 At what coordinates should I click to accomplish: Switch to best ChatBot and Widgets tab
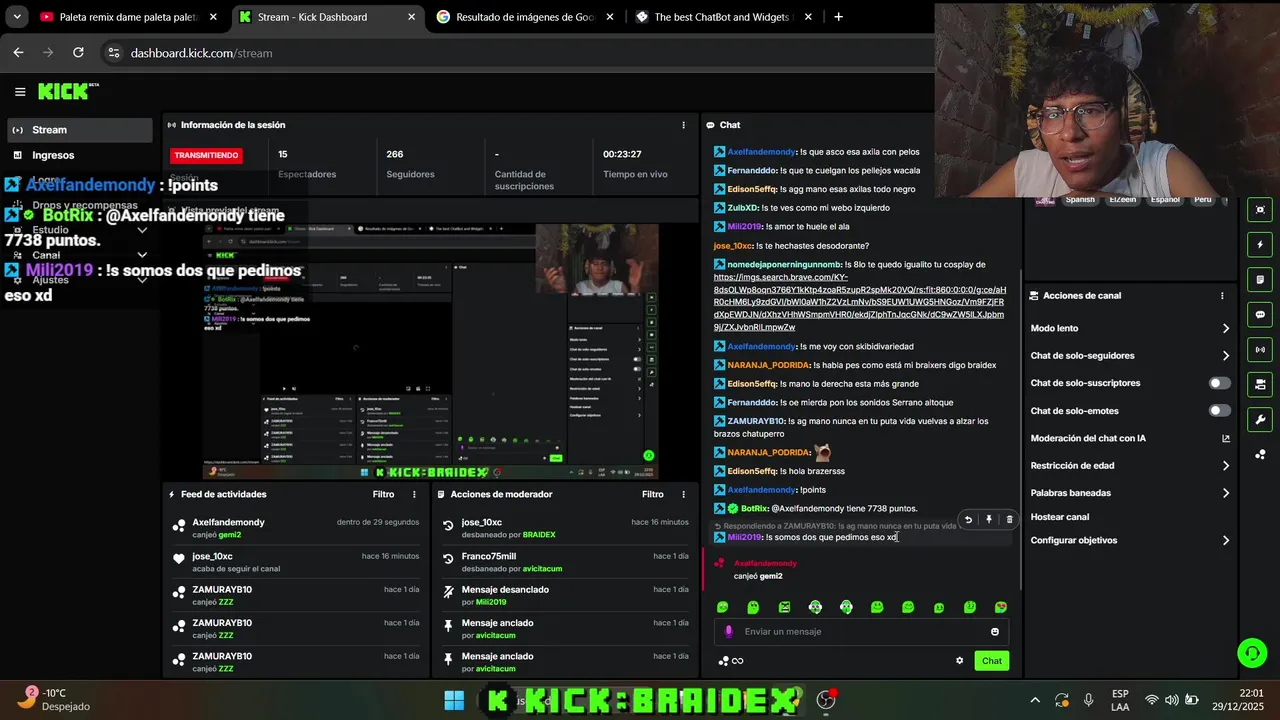coord(723,17)
